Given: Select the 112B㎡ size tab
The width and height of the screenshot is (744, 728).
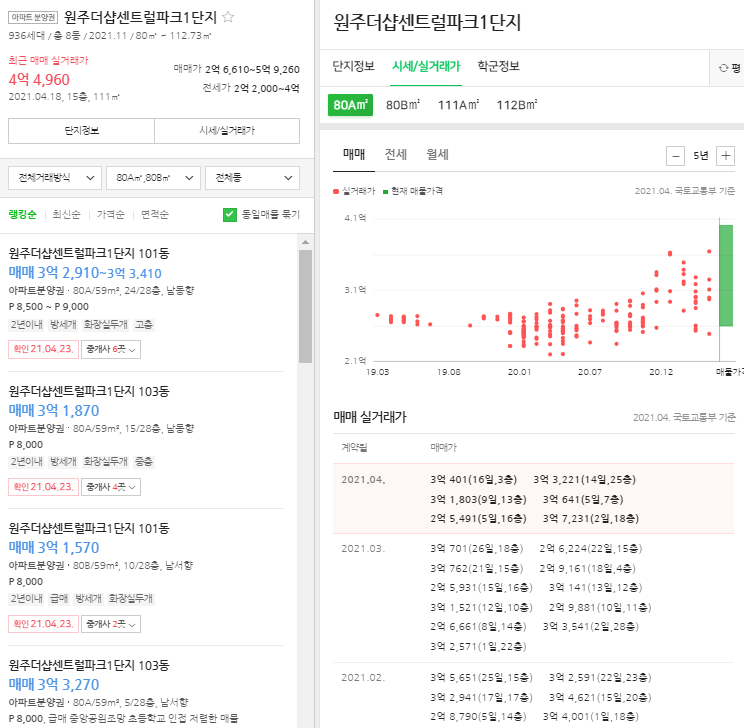Looking at the screenshot, I should 517,105.
